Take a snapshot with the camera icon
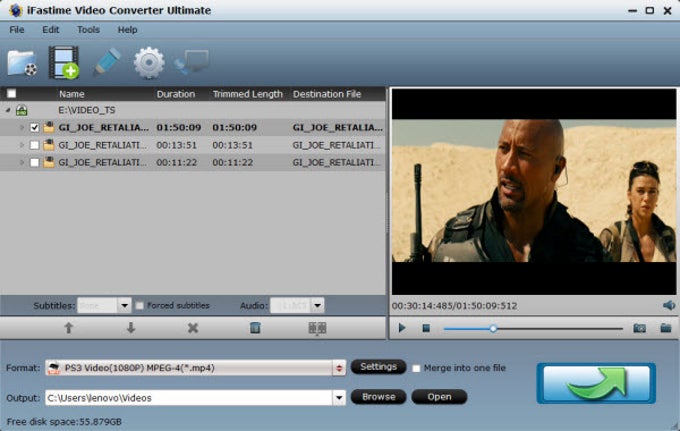680x431 pixels. (640, 328)
